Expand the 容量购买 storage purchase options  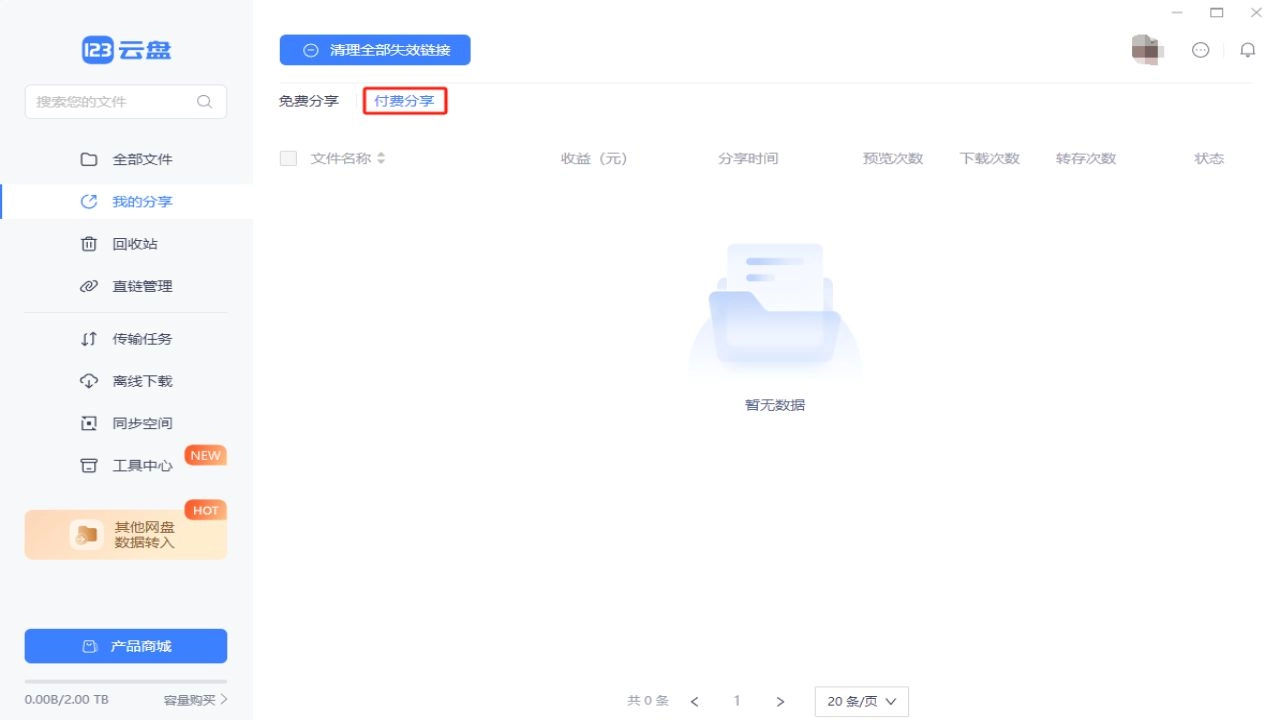click(x=196, y=700)
